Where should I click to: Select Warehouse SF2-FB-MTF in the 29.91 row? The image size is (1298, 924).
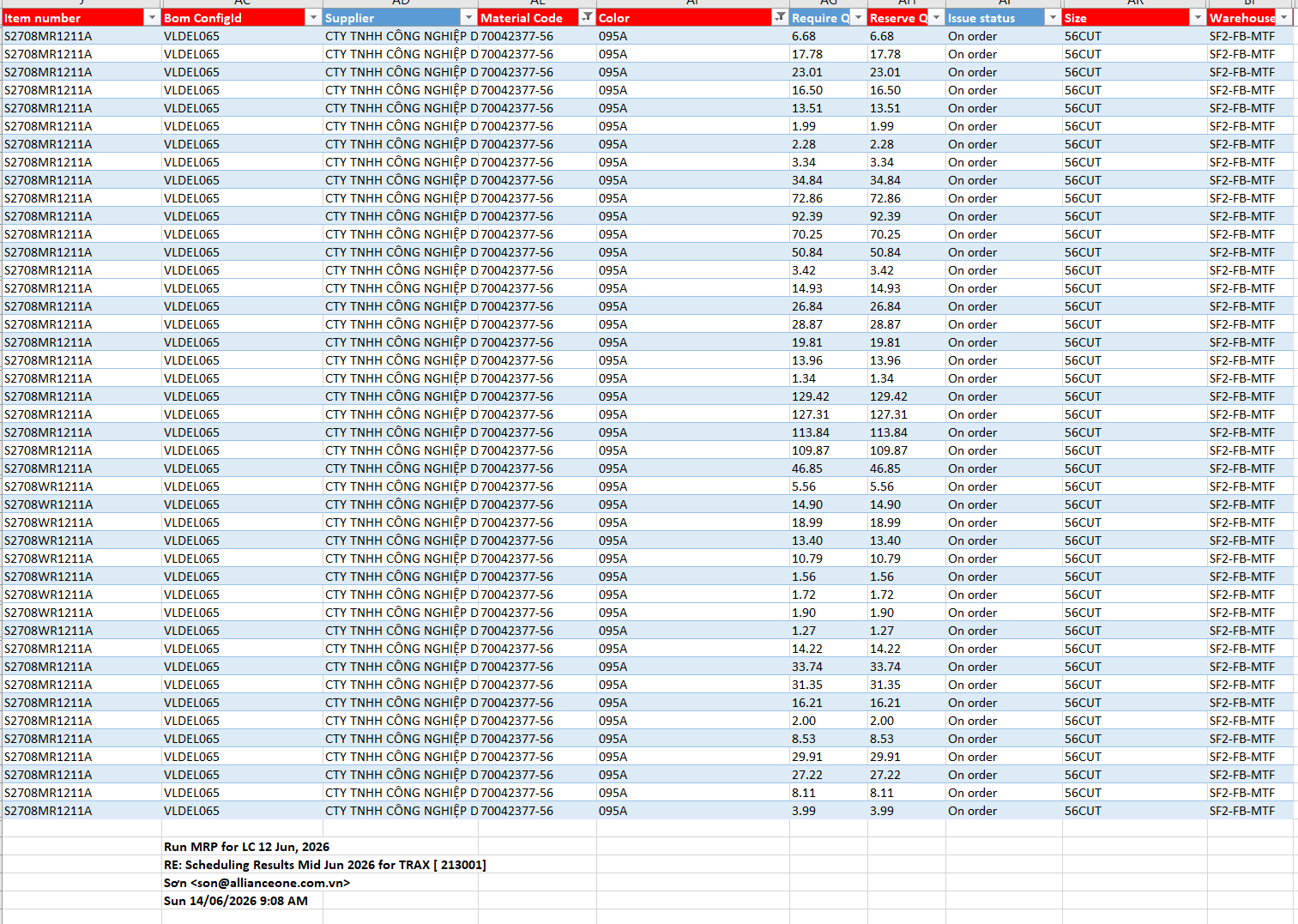tap(1250, 757)
